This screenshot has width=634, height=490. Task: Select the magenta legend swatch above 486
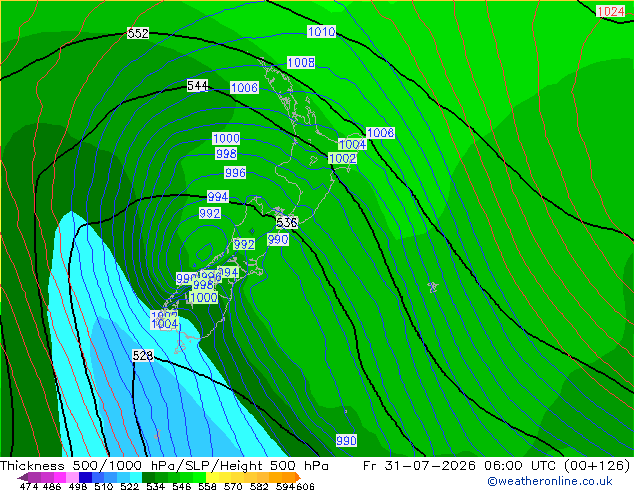pyautogui.click(x=60, y=477)
